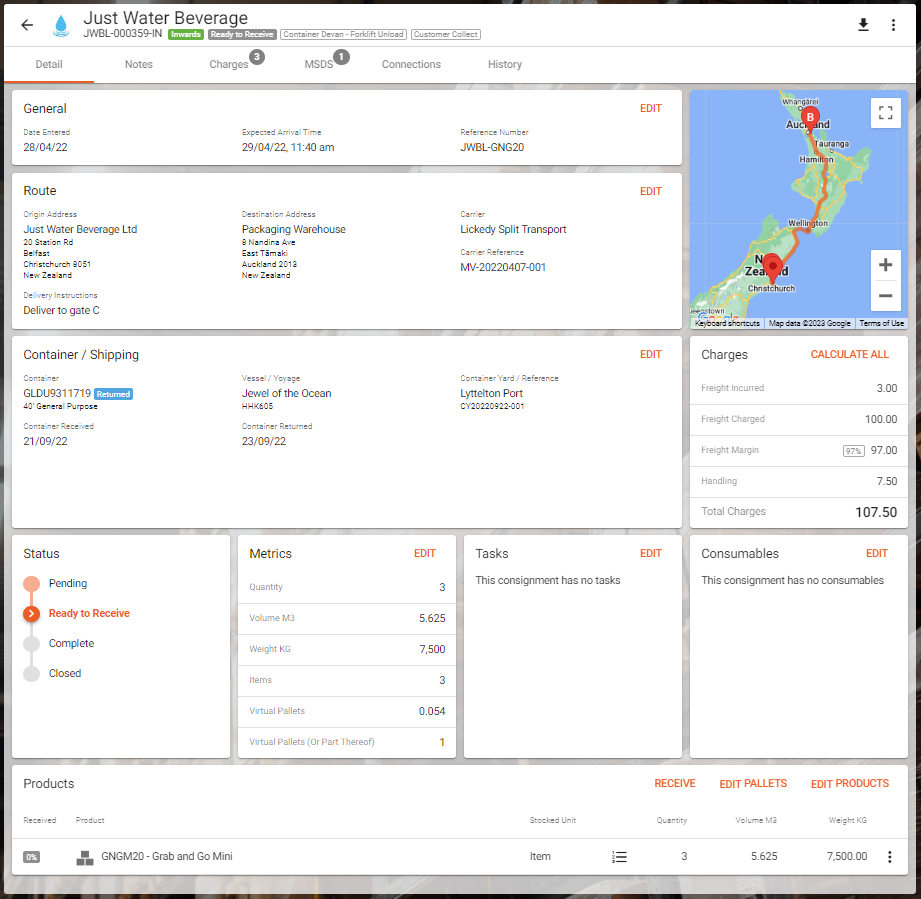Open the Connections tab
This screenshot has height=899, width=921.
coord(411,65)
